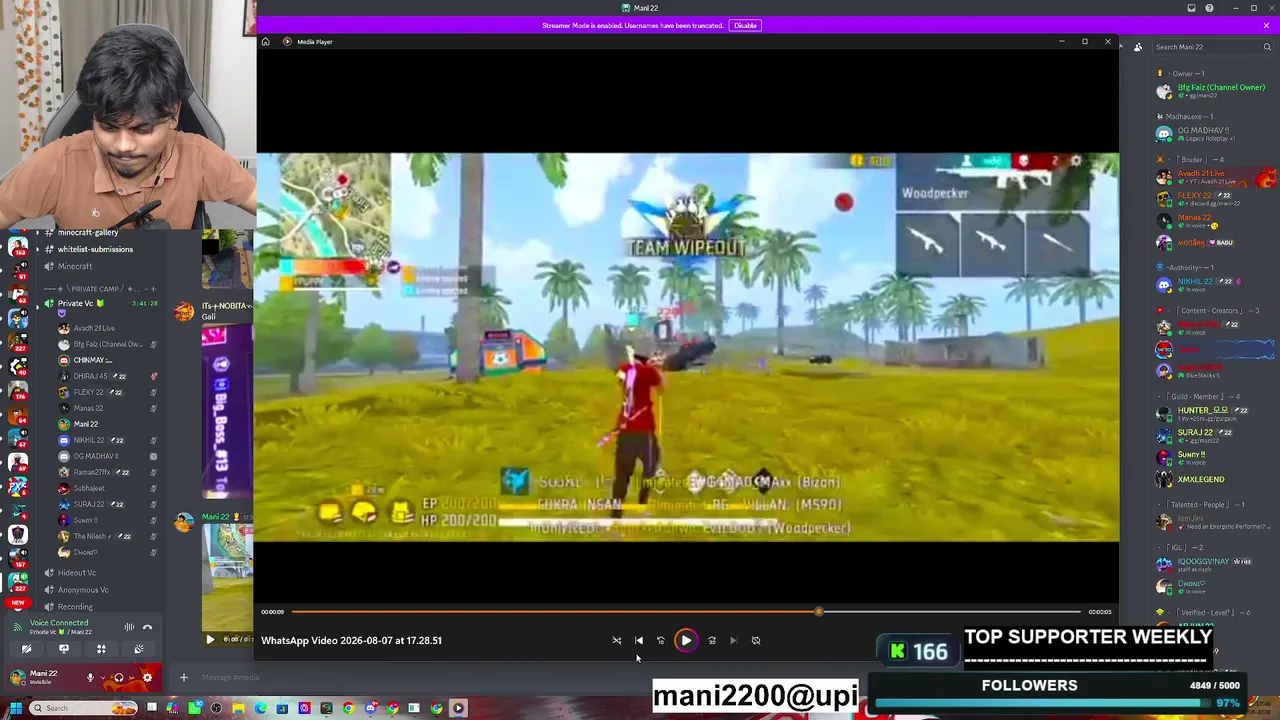Open OG MADHAV member profile
The image size is (1280, 720).
coord(1212,134)
